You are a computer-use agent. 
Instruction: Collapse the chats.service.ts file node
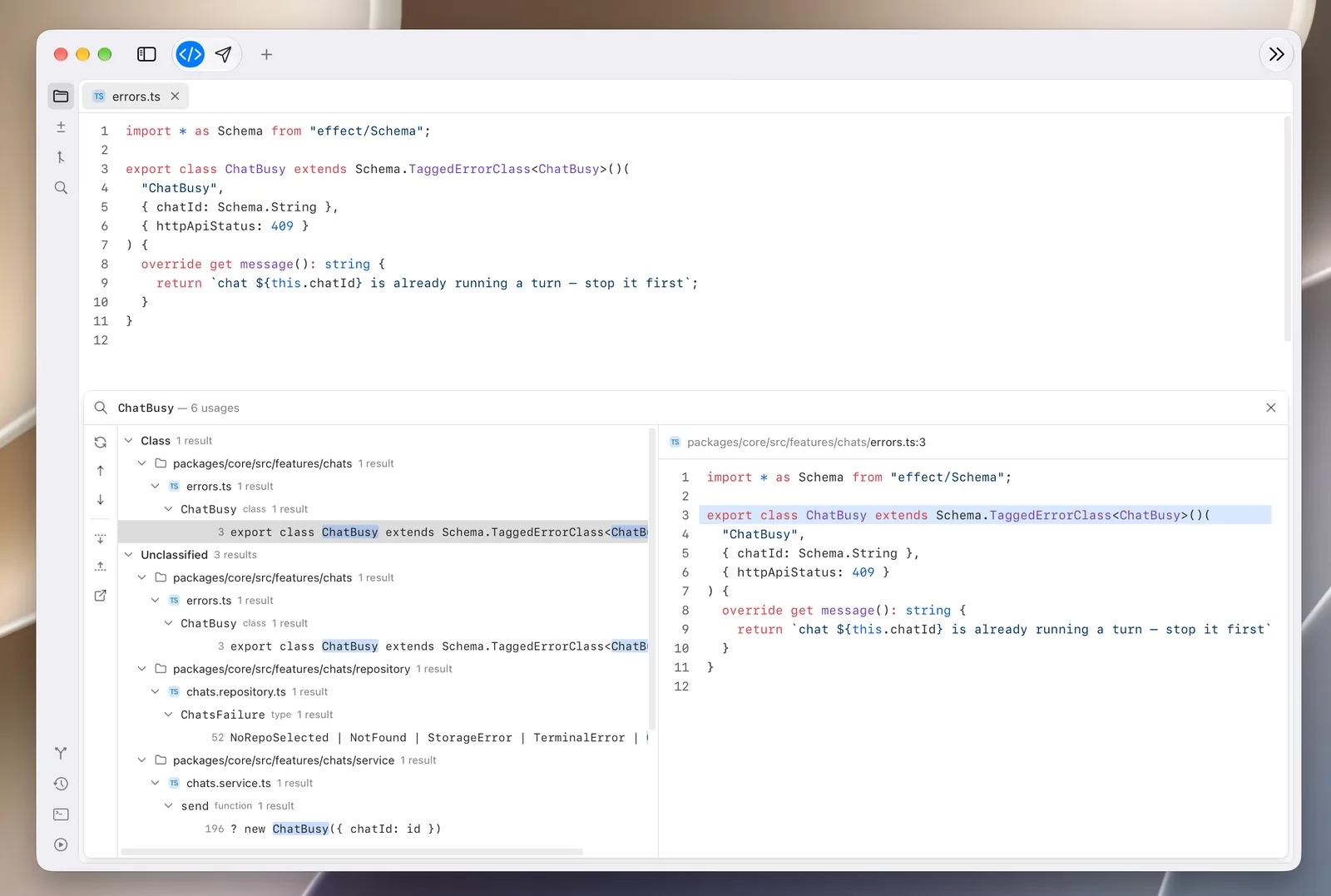(156, 784)
